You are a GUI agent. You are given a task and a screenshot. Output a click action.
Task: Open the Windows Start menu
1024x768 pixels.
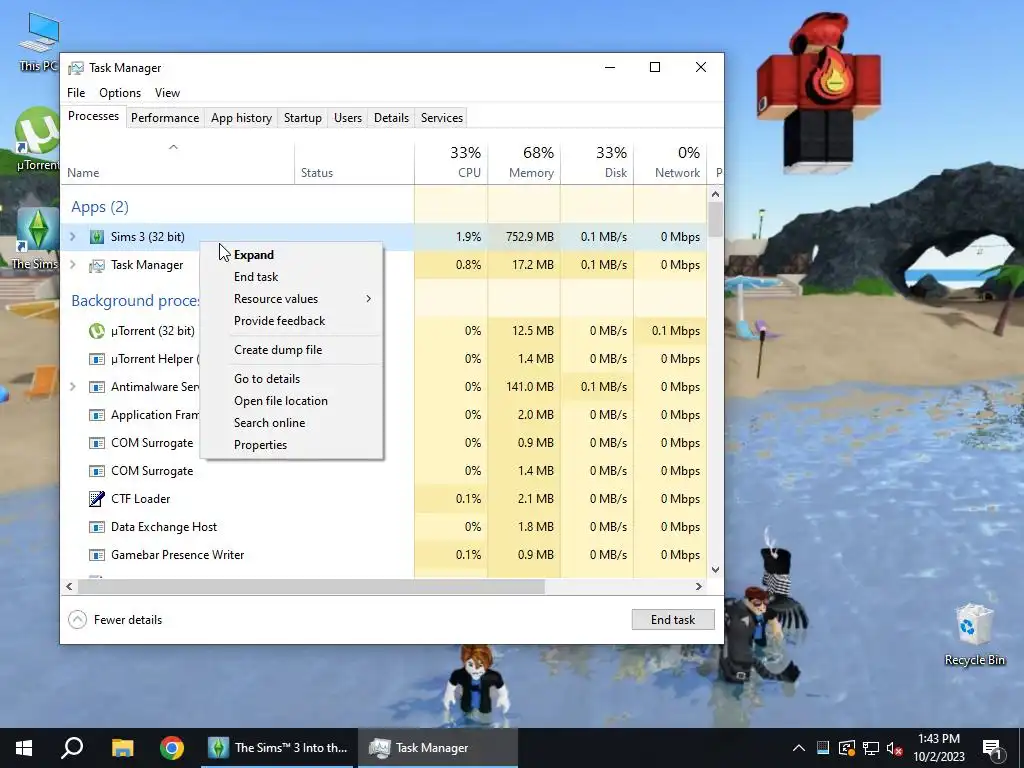pyautogui.click(x=24, y=748)
